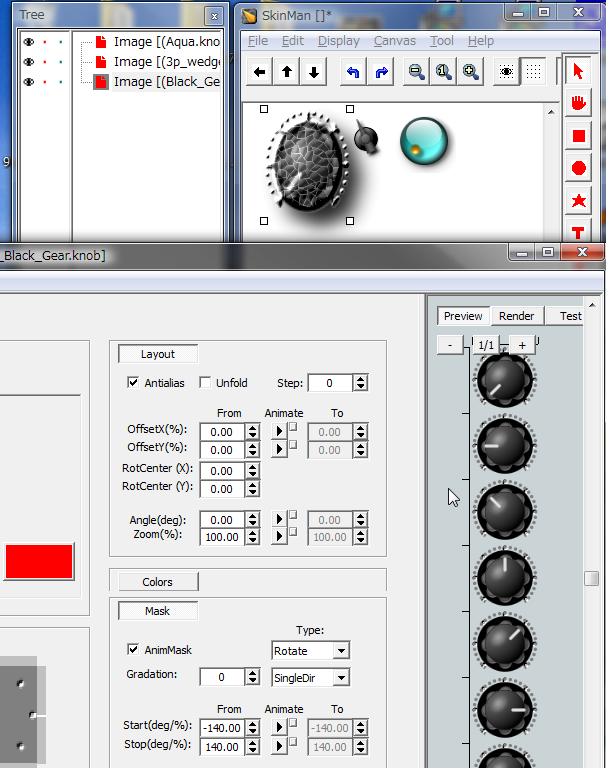Select Image Aqua.knob tree row

(x=167, y=42)
